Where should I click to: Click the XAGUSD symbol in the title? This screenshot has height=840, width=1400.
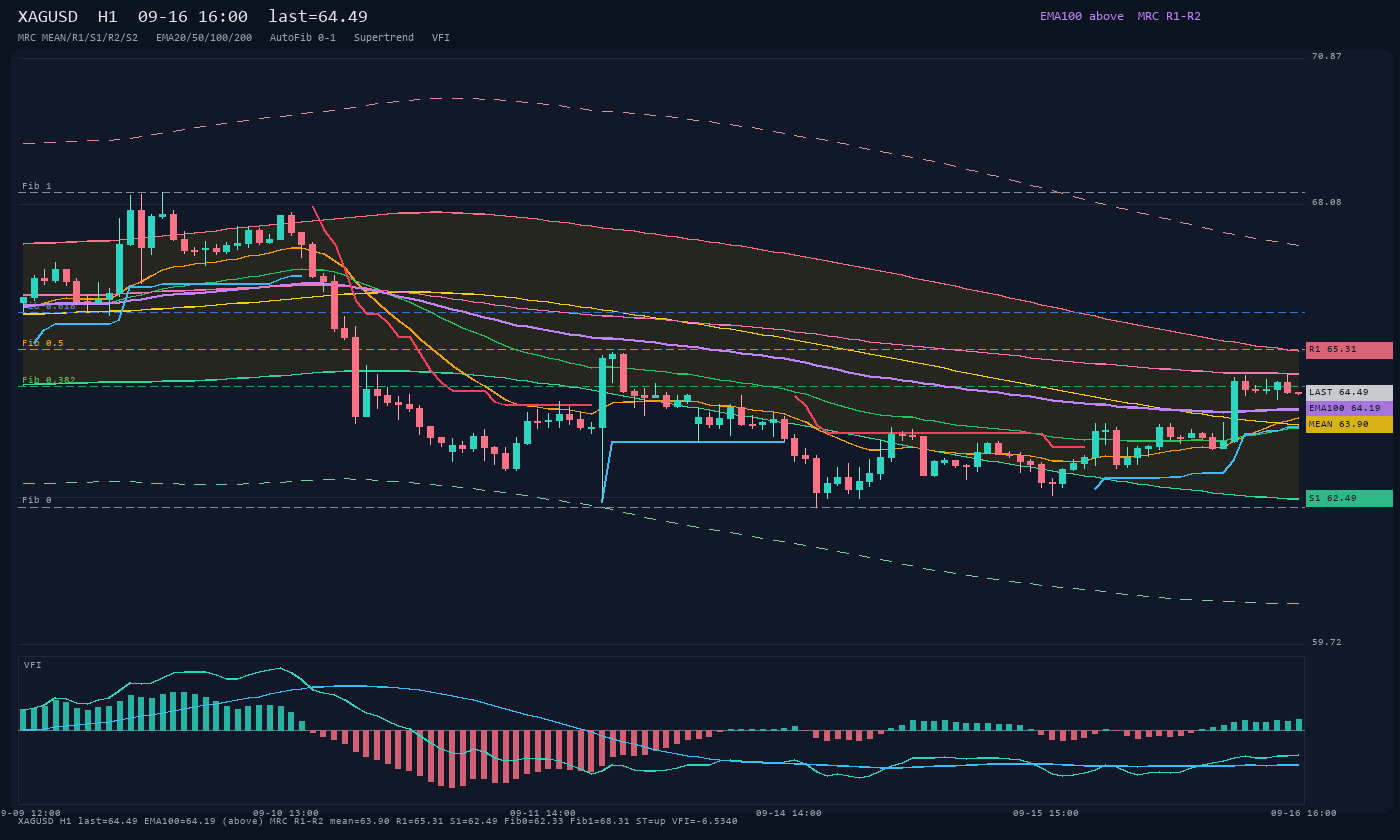pyautogui.click(x=48, y=17)
